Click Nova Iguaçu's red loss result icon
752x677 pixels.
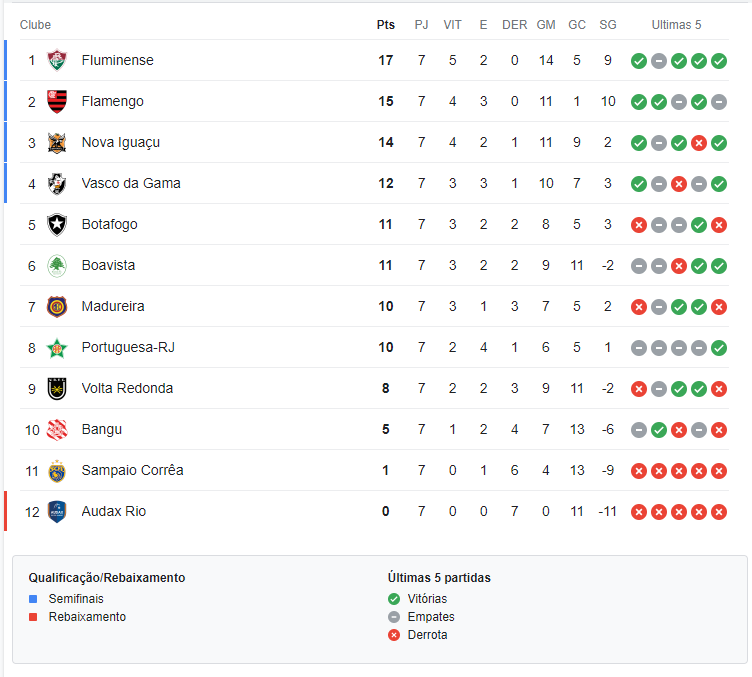(699, 143)
